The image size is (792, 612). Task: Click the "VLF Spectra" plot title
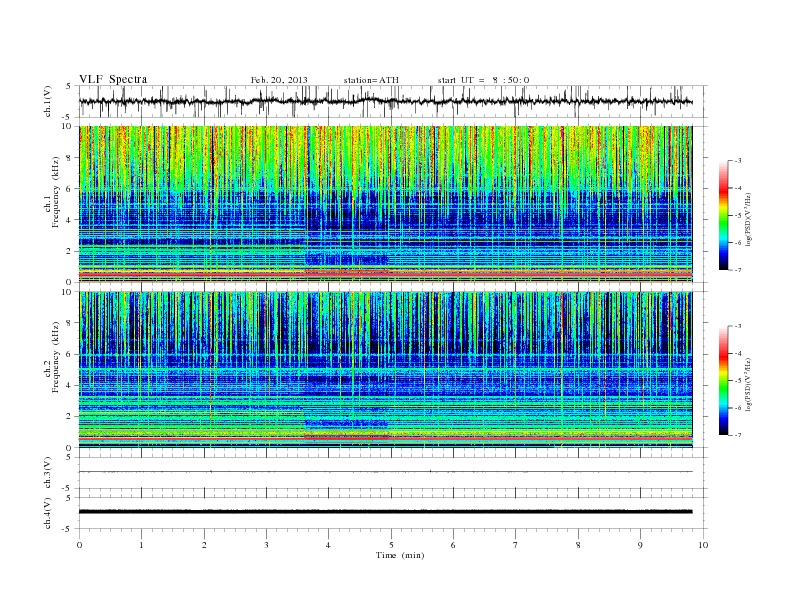[113, 79]
